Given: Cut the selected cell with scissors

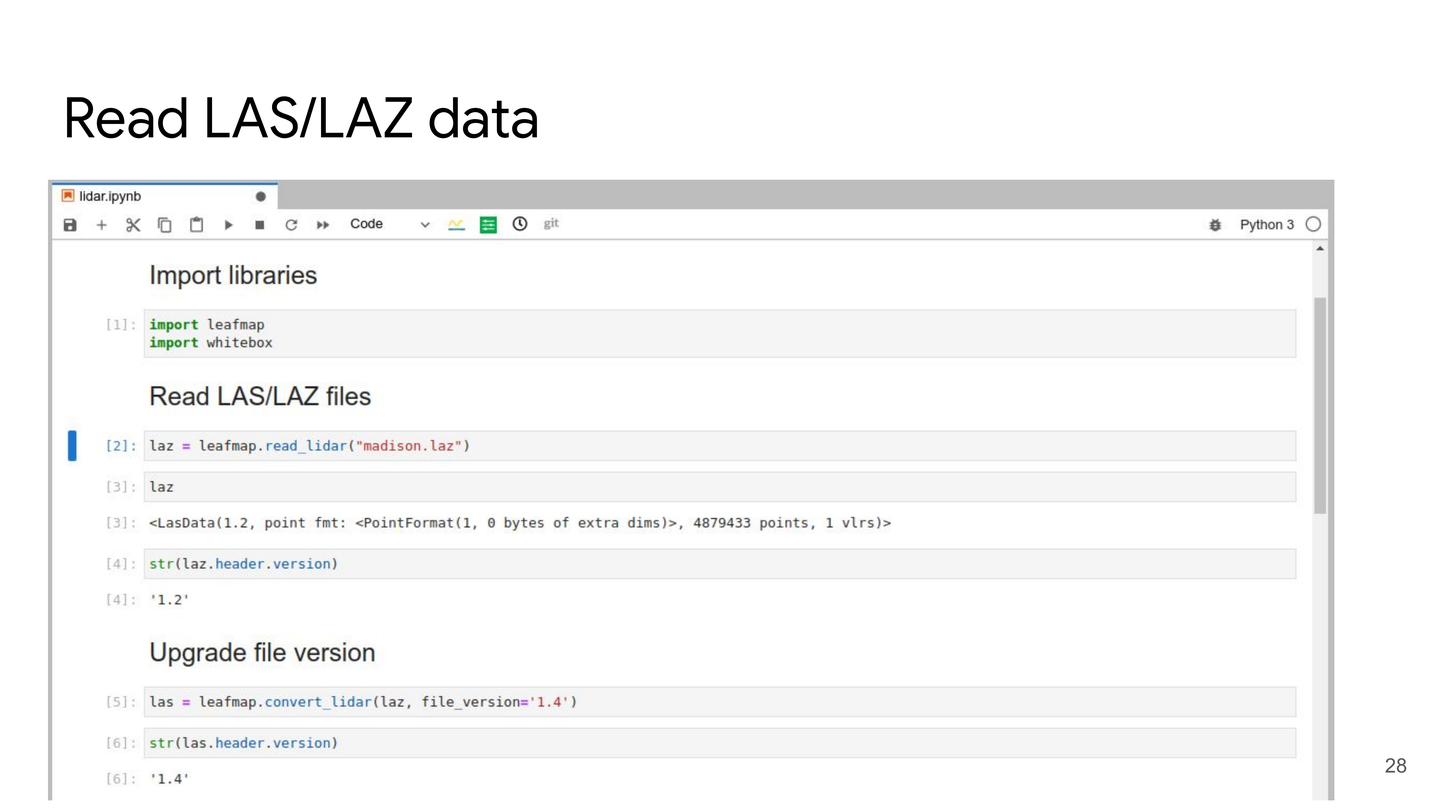Looking at the screenshot, I should point(133,225).
